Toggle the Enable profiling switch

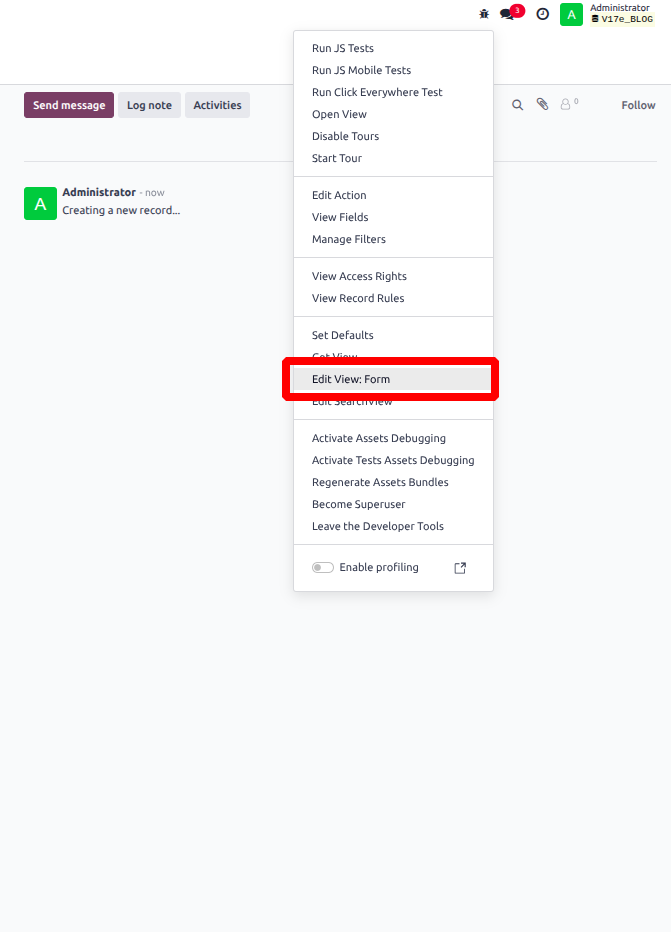(x=323, y=568)
